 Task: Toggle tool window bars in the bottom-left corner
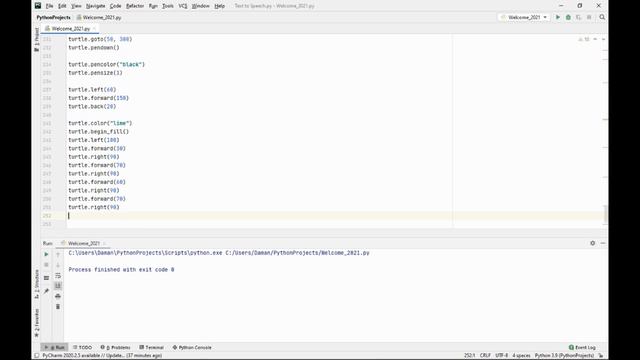click(x=37, y=356)
